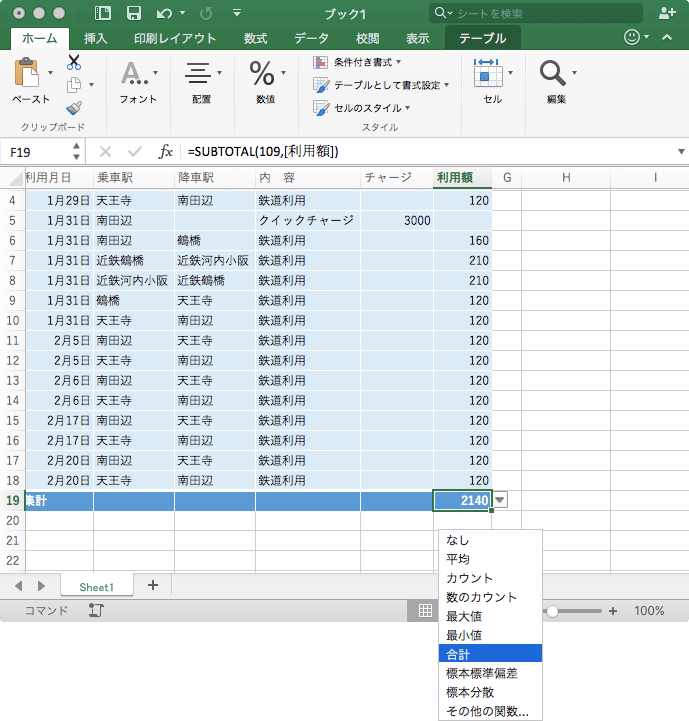This screenshot has height=721, width=689.
Task: Switch to the 挿入 tab
Action: [x=96, y=38]
